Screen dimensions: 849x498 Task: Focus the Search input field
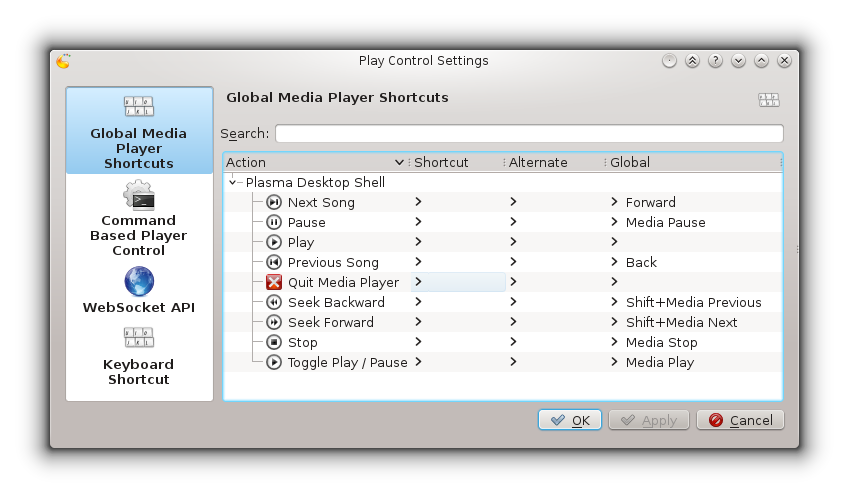click(529, 133)
